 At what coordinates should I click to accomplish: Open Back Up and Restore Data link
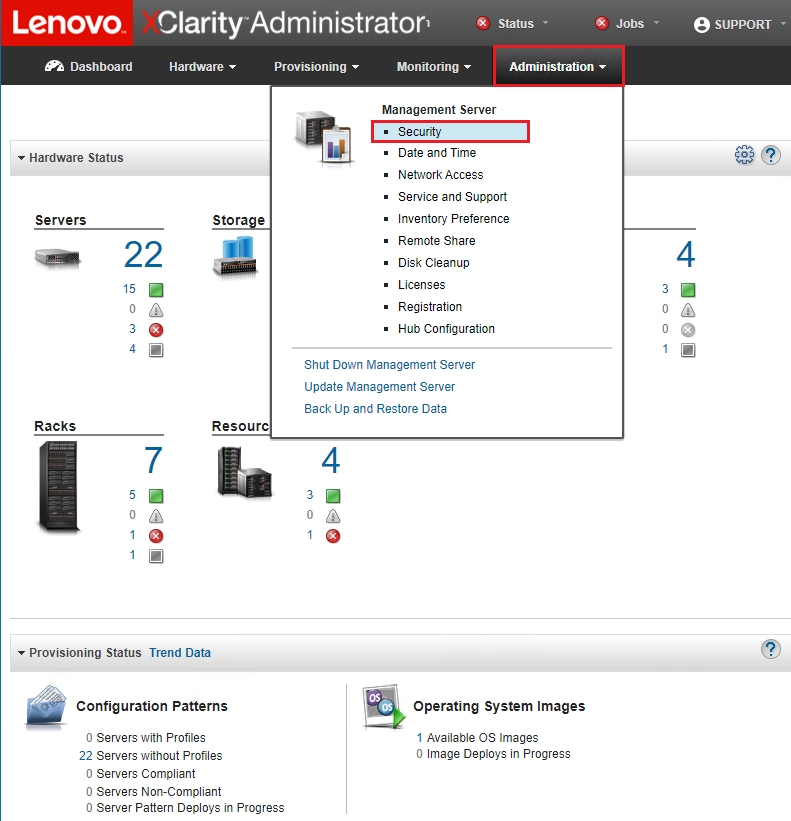pyautogui.click(x=375, y=409)
